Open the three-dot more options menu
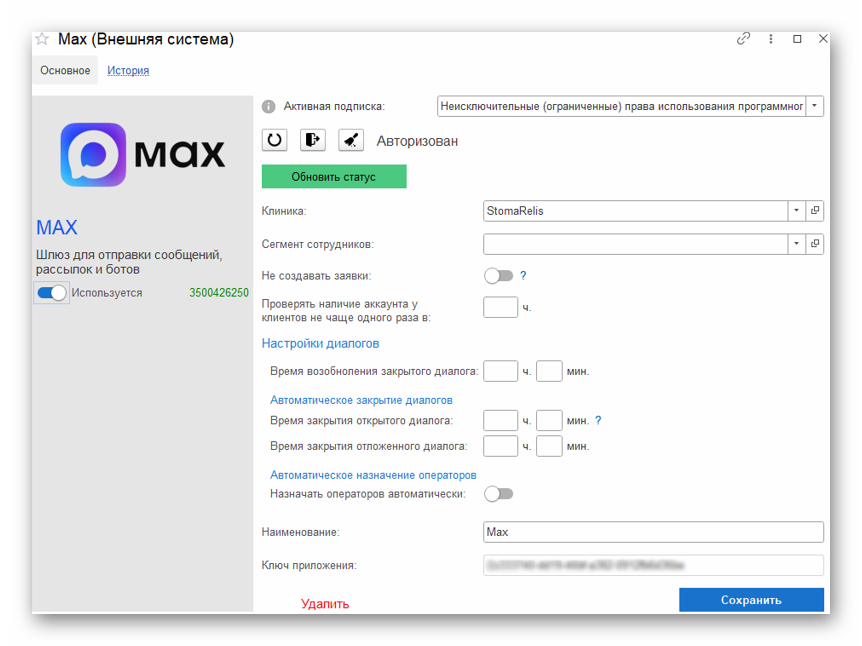 point(770,39)
